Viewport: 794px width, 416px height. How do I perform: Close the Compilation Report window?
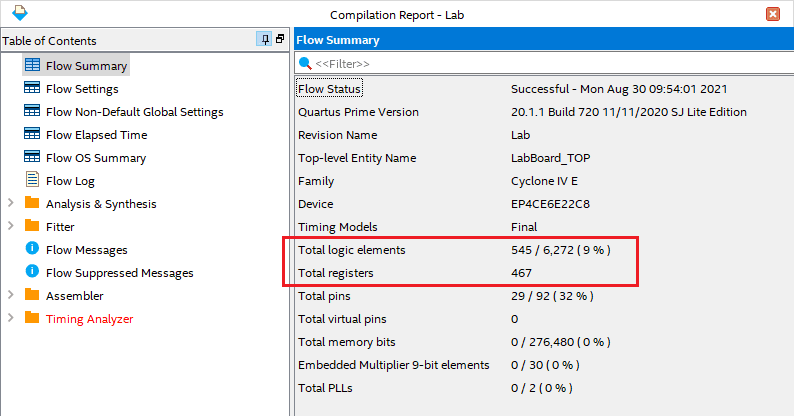[773, 14]
